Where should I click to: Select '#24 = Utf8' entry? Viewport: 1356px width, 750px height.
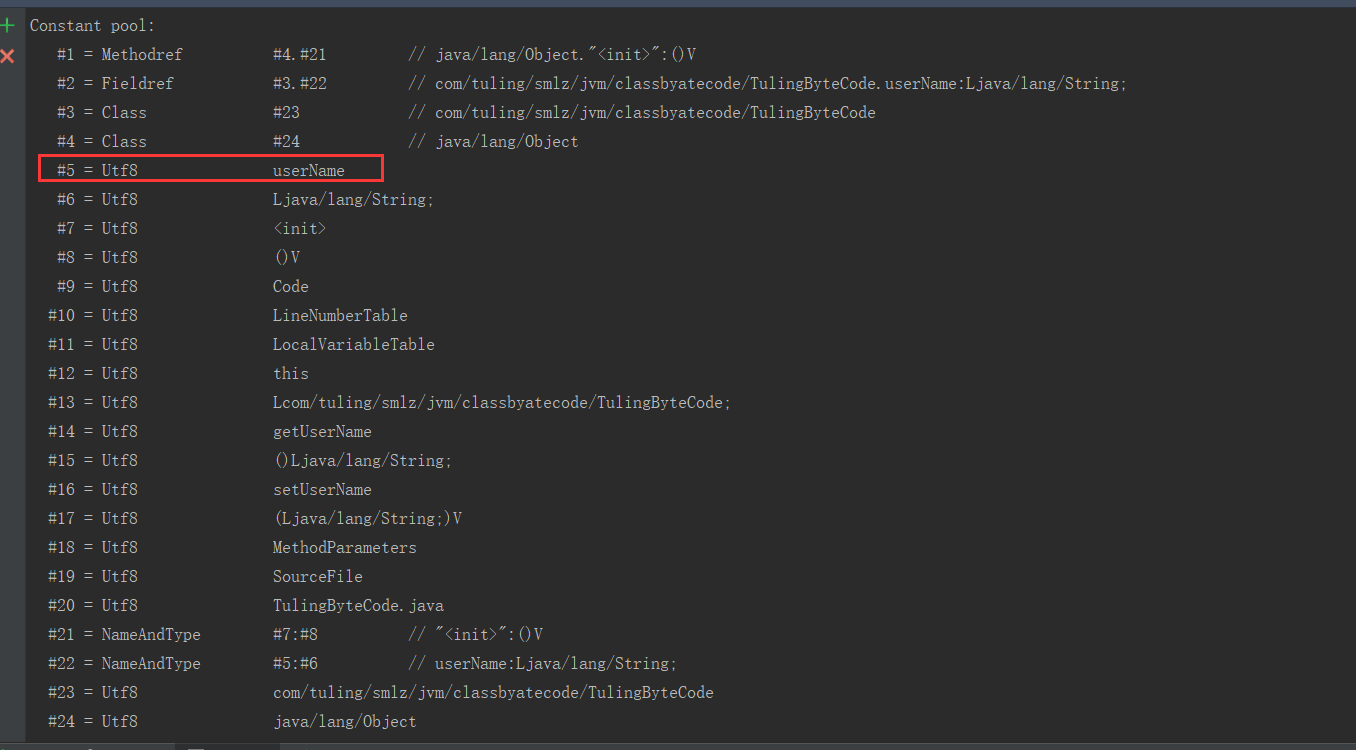pyautogui.click(x=93, y=721)
